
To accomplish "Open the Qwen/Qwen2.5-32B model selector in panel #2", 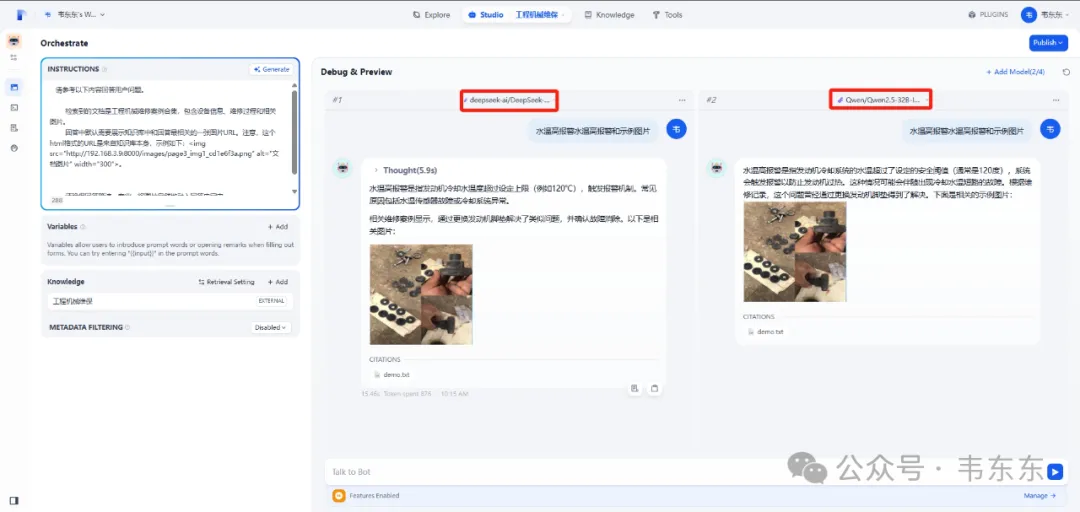I will tap(881, 100).
